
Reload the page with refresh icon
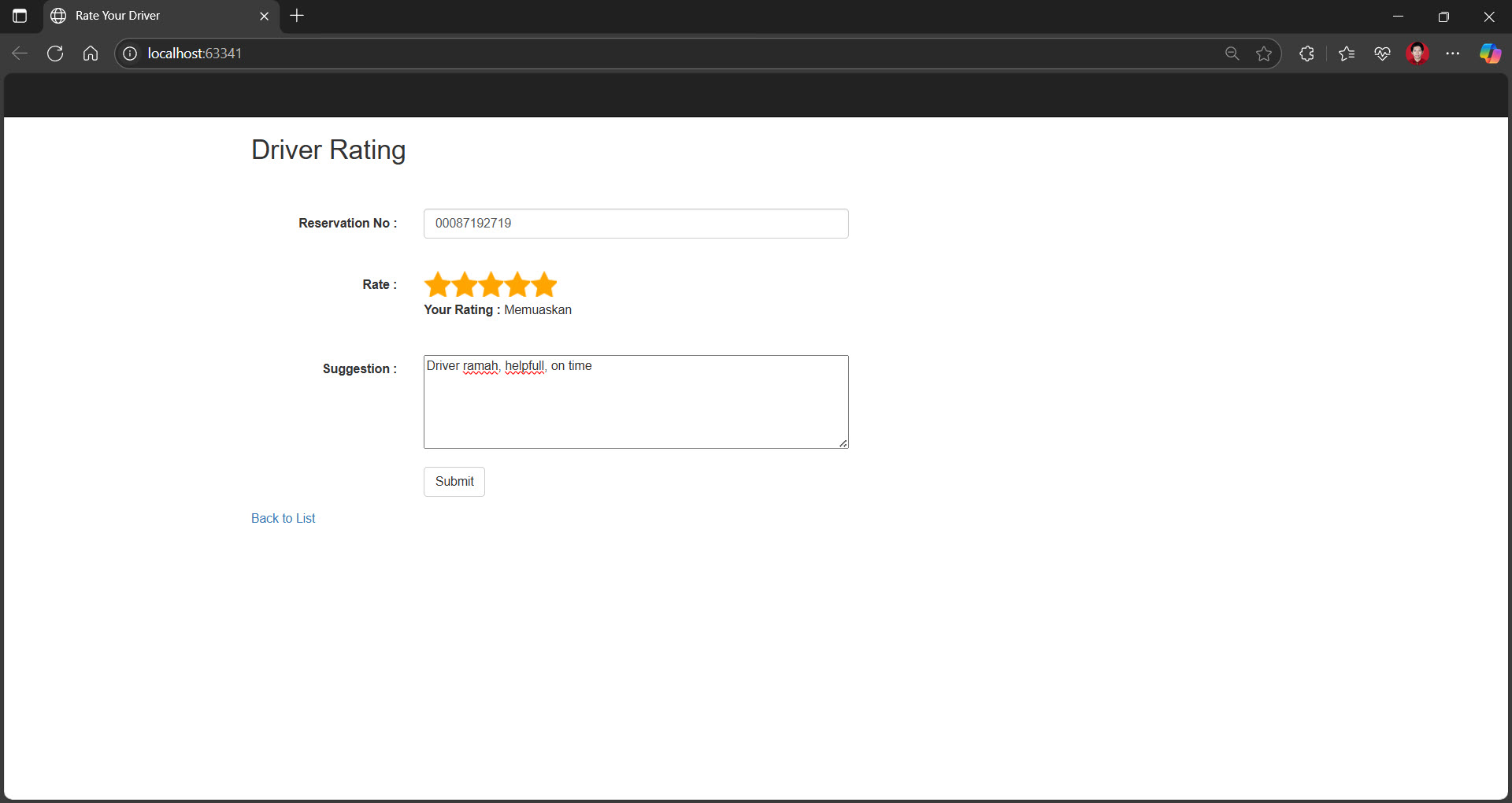coord(55,54)
